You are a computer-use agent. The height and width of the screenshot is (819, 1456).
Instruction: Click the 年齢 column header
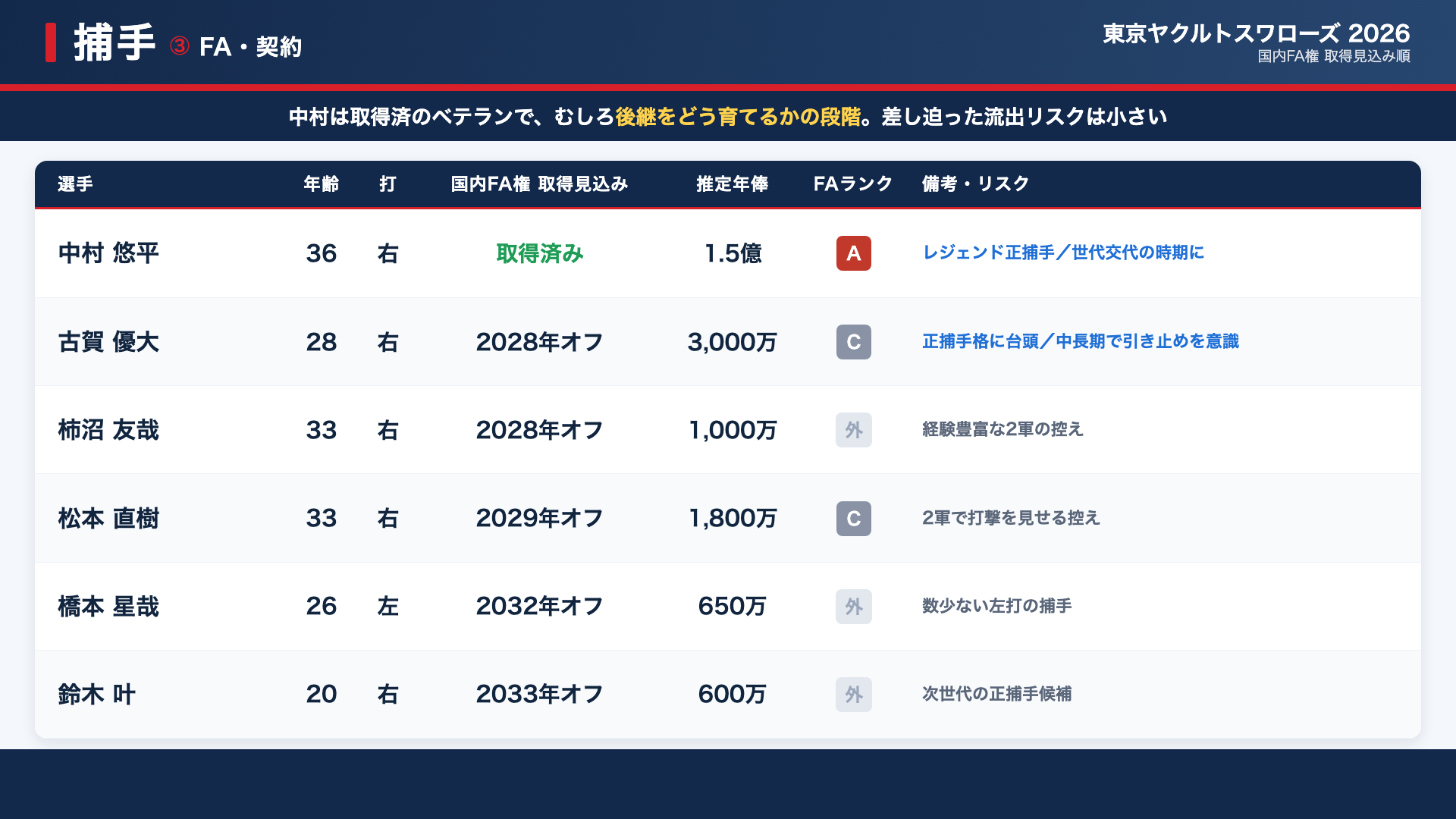pyautogui.click(x=322, y=184)
